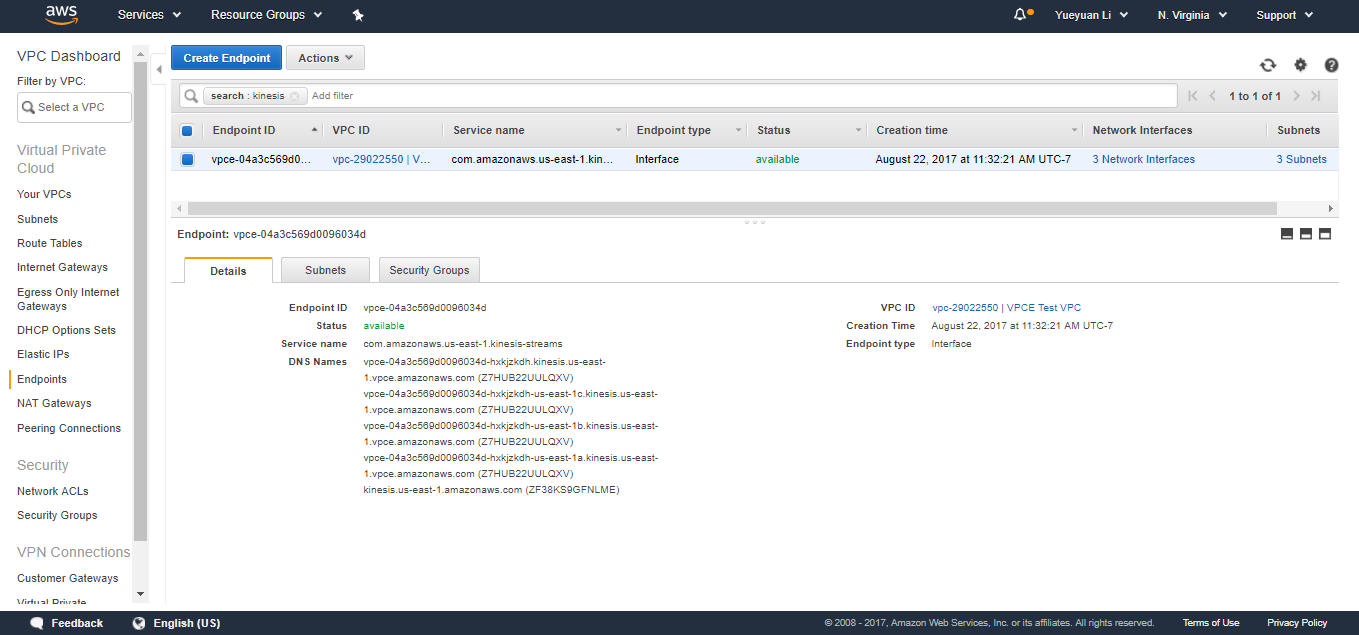This screenshot has width=1359, height=635.
Task: Open the settings gear for table preferences
Action: (1300, 65)
